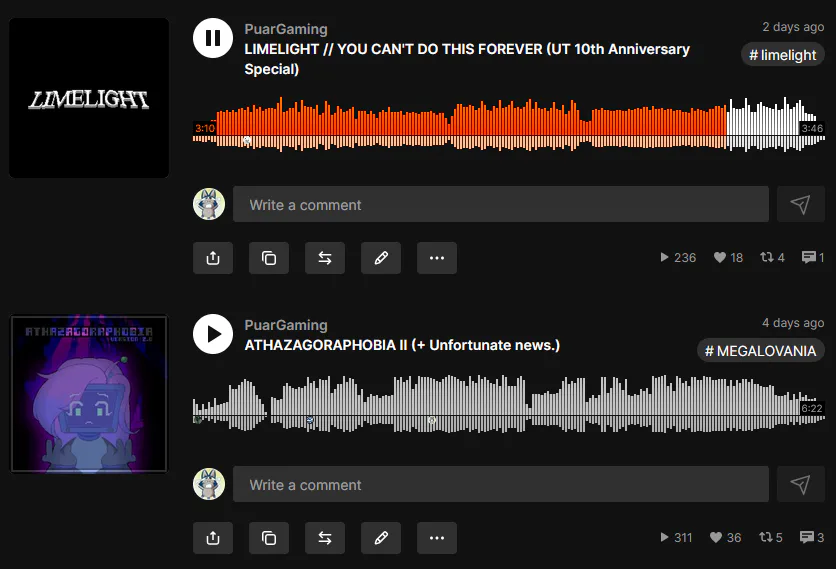Click the share icon under ATHAZAGORAPHOBIA II
The height and width of the screenshot is (569, 836).
(213, 538)
